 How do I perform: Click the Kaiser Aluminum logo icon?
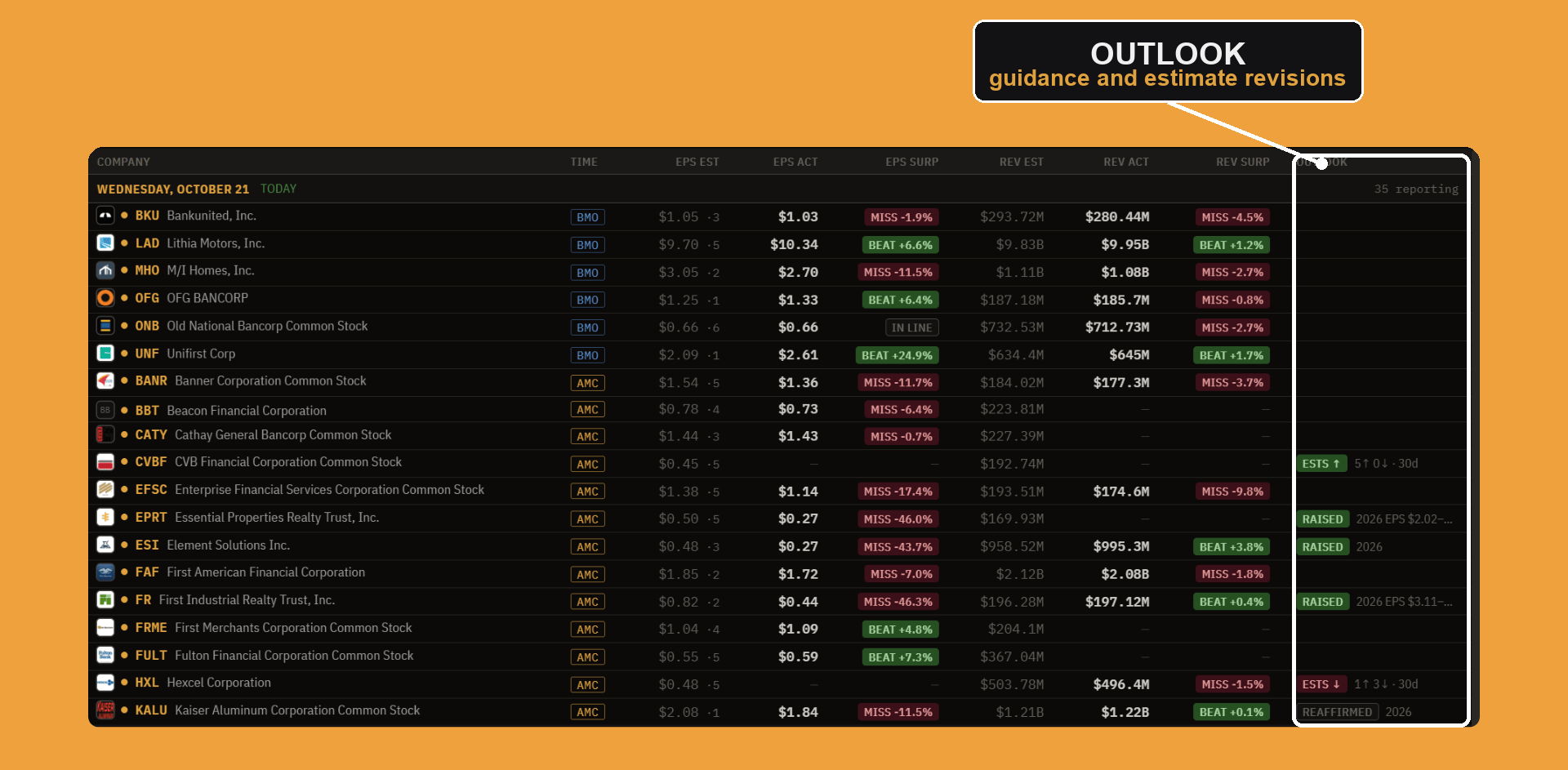105,710
